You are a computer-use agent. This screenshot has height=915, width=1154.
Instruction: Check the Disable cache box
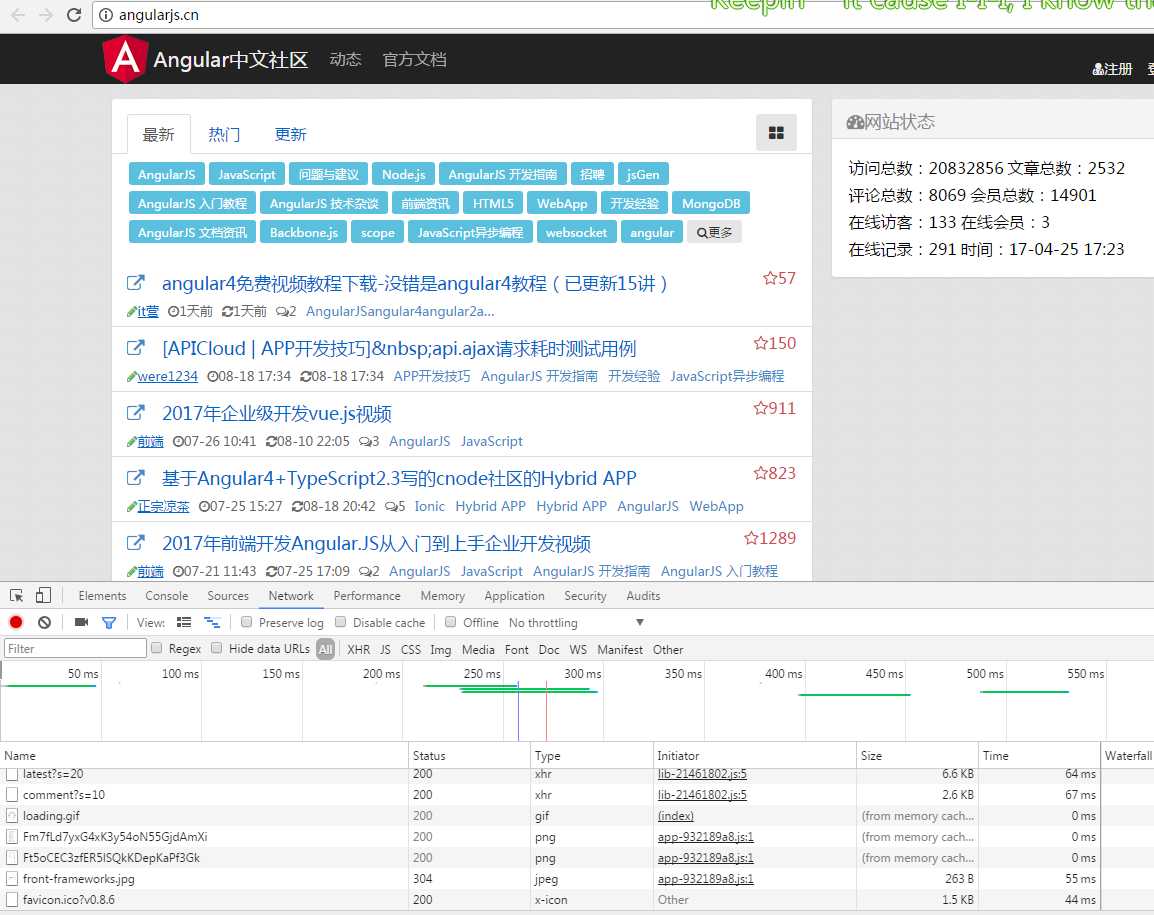point(341,622)
